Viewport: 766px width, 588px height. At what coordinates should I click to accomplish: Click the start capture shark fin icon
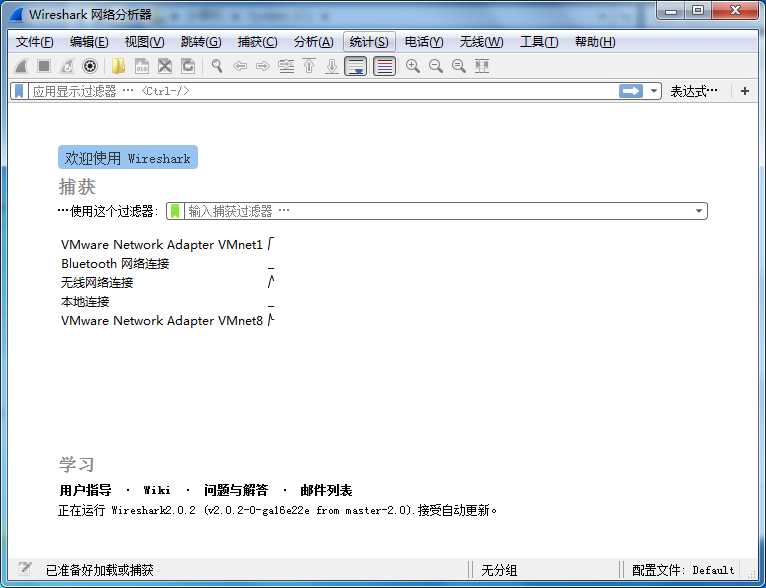(21, 66)
